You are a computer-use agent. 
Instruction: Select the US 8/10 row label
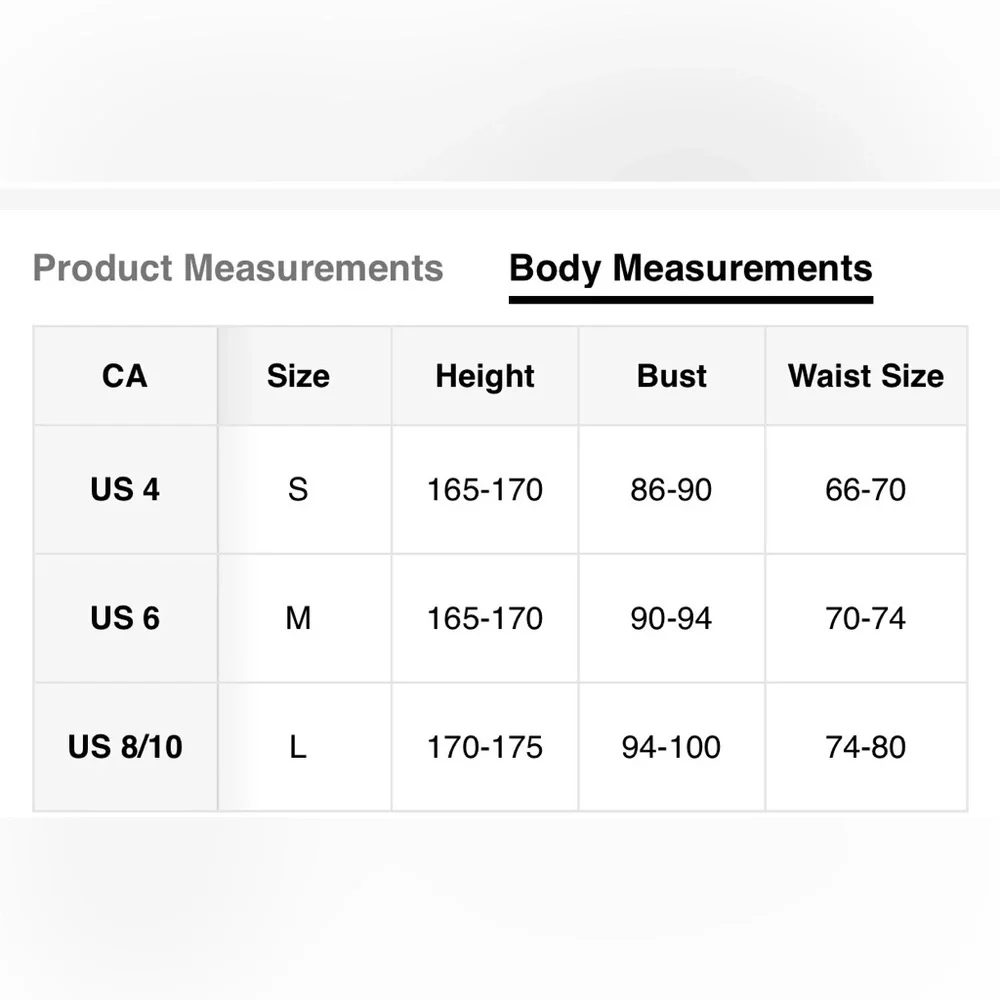[125, 747]
